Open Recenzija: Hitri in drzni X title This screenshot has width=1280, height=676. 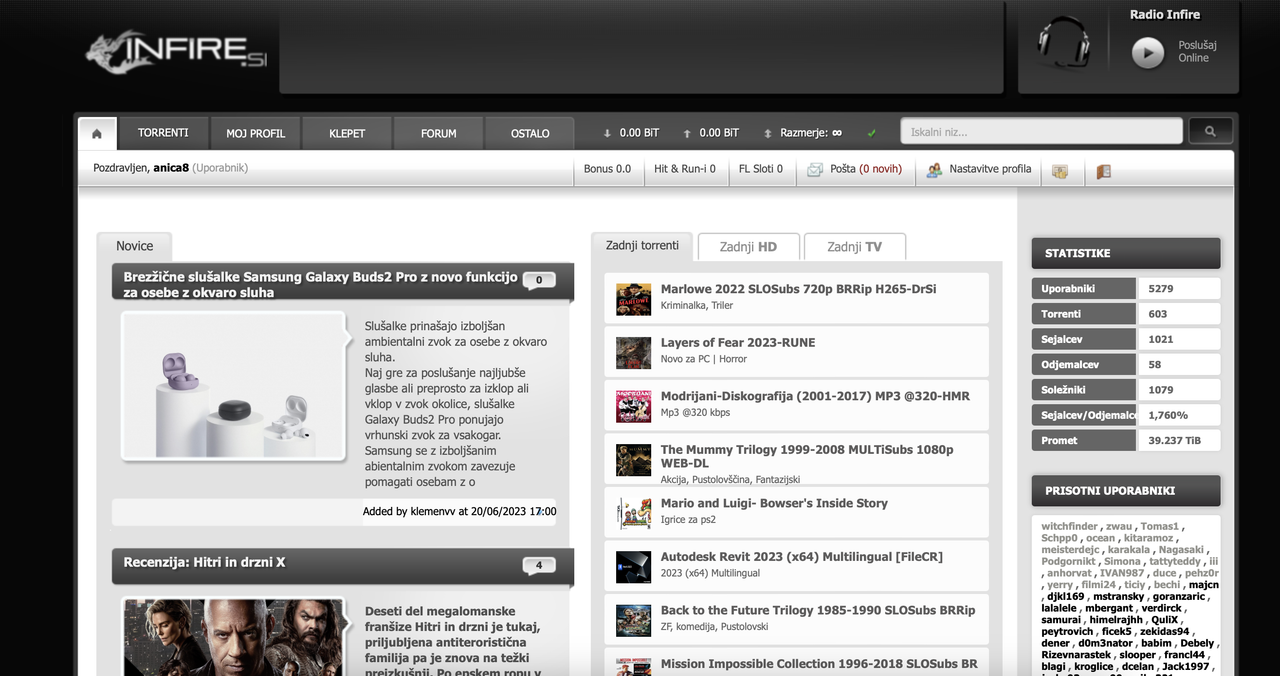coord(205,562)
